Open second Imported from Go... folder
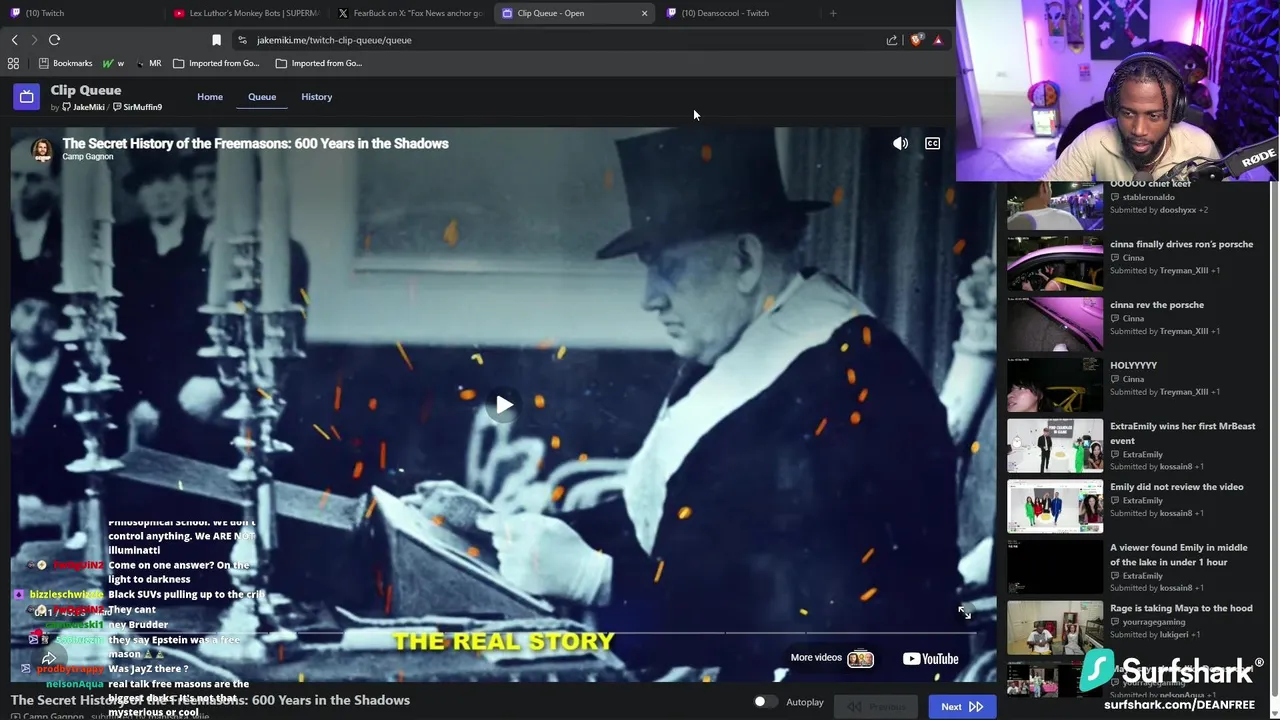 (x=318, y=63)
